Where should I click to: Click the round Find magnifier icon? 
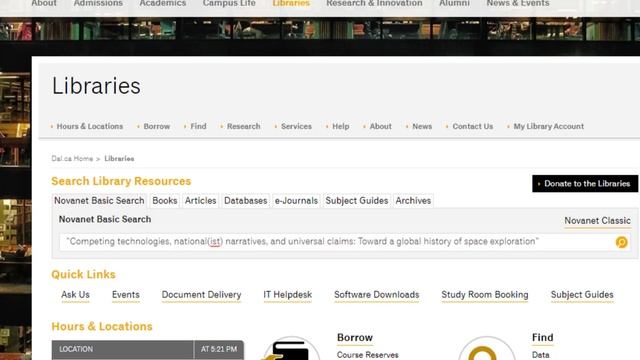[x=486, y=349]
